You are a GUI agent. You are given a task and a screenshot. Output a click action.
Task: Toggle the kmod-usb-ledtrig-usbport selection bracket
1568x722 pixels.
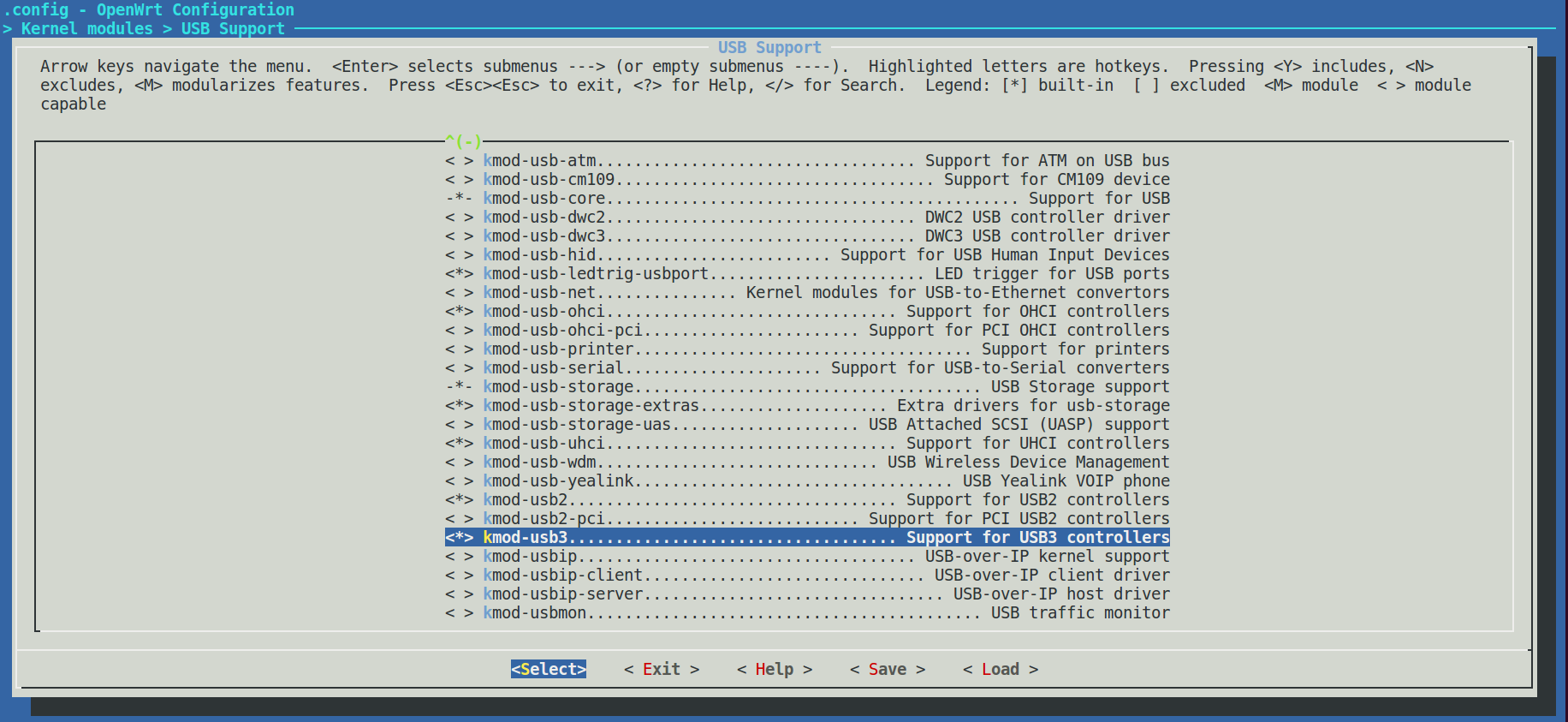pos(459,274)
